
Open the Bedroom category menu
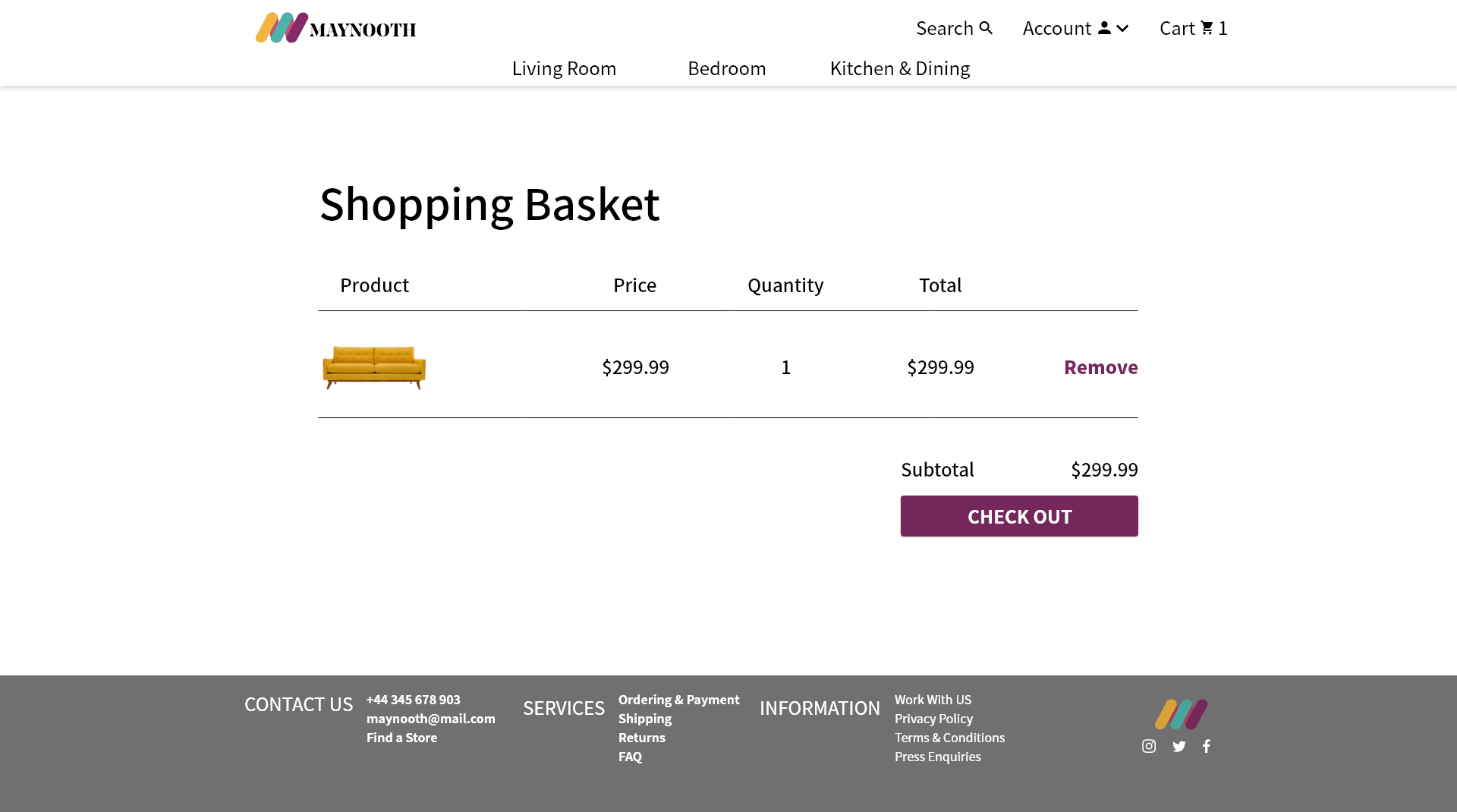pos(726,68)
